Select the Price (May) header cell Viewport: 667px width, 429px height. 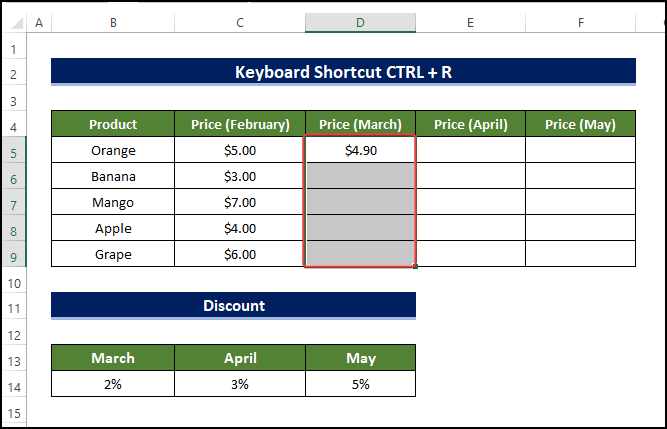[580, 125]
